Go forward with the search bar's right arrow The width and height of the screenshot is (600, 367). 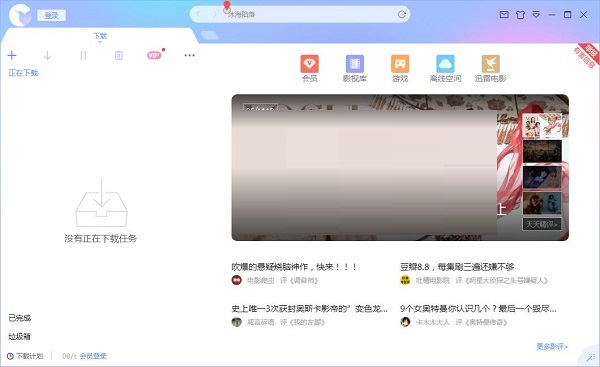(214, 14)
